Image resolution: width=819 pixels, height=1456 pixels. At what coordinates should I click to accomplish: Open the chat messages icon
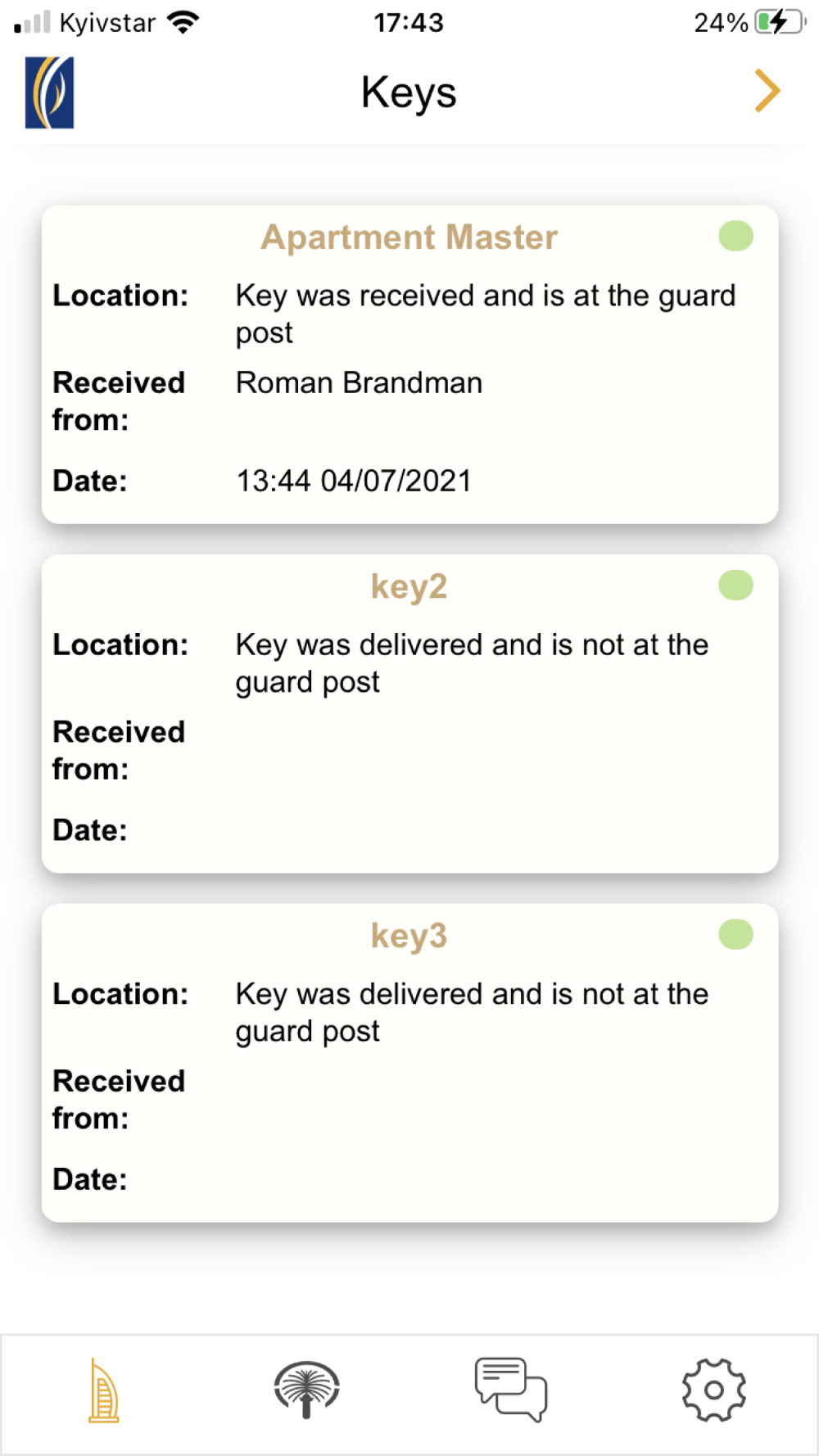pos(510,1390)
